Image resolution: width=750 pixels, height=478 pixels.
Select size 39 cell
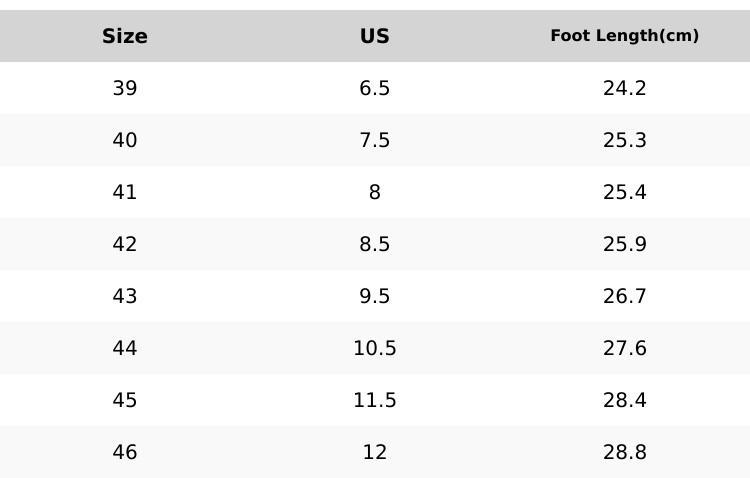coord(125,88)
